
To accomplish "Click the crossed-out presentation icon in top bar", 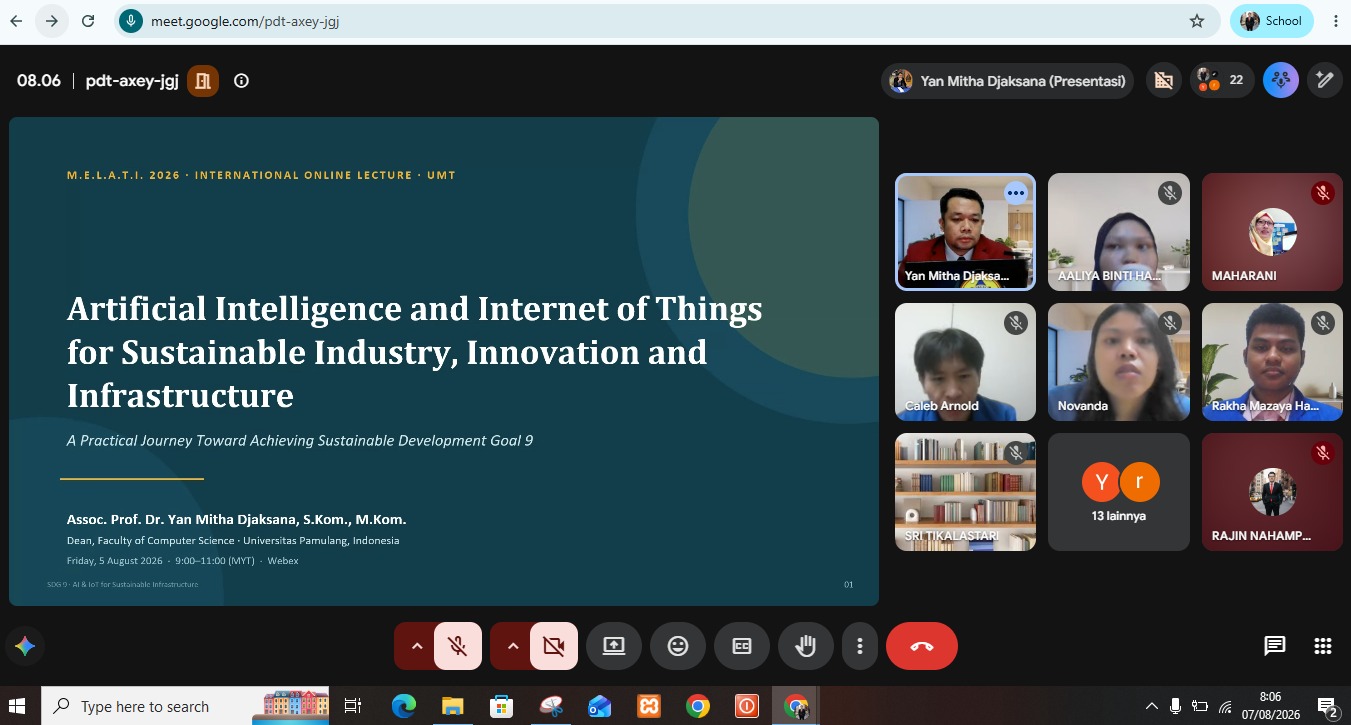I will point(1163,81).
